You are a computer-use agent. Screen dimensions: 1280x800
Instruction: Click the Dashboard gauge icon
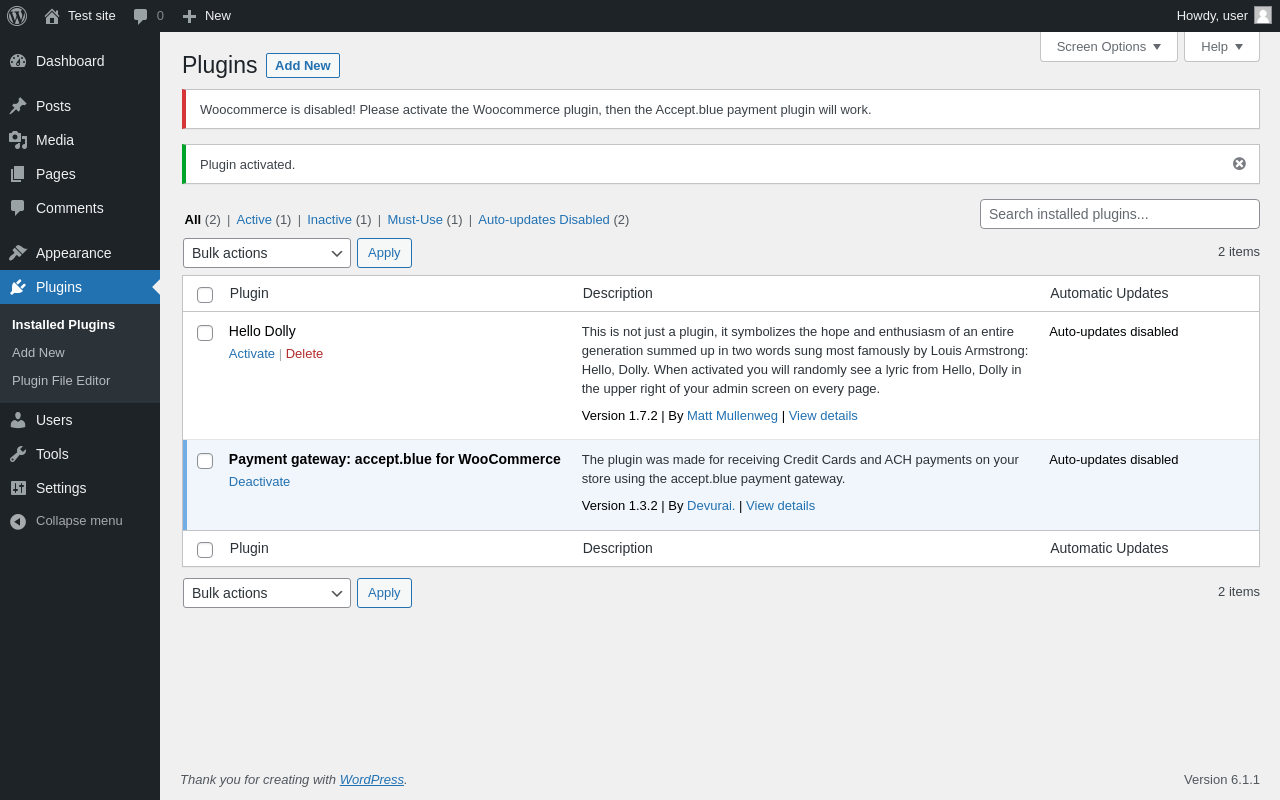click(x=18, y=61)
